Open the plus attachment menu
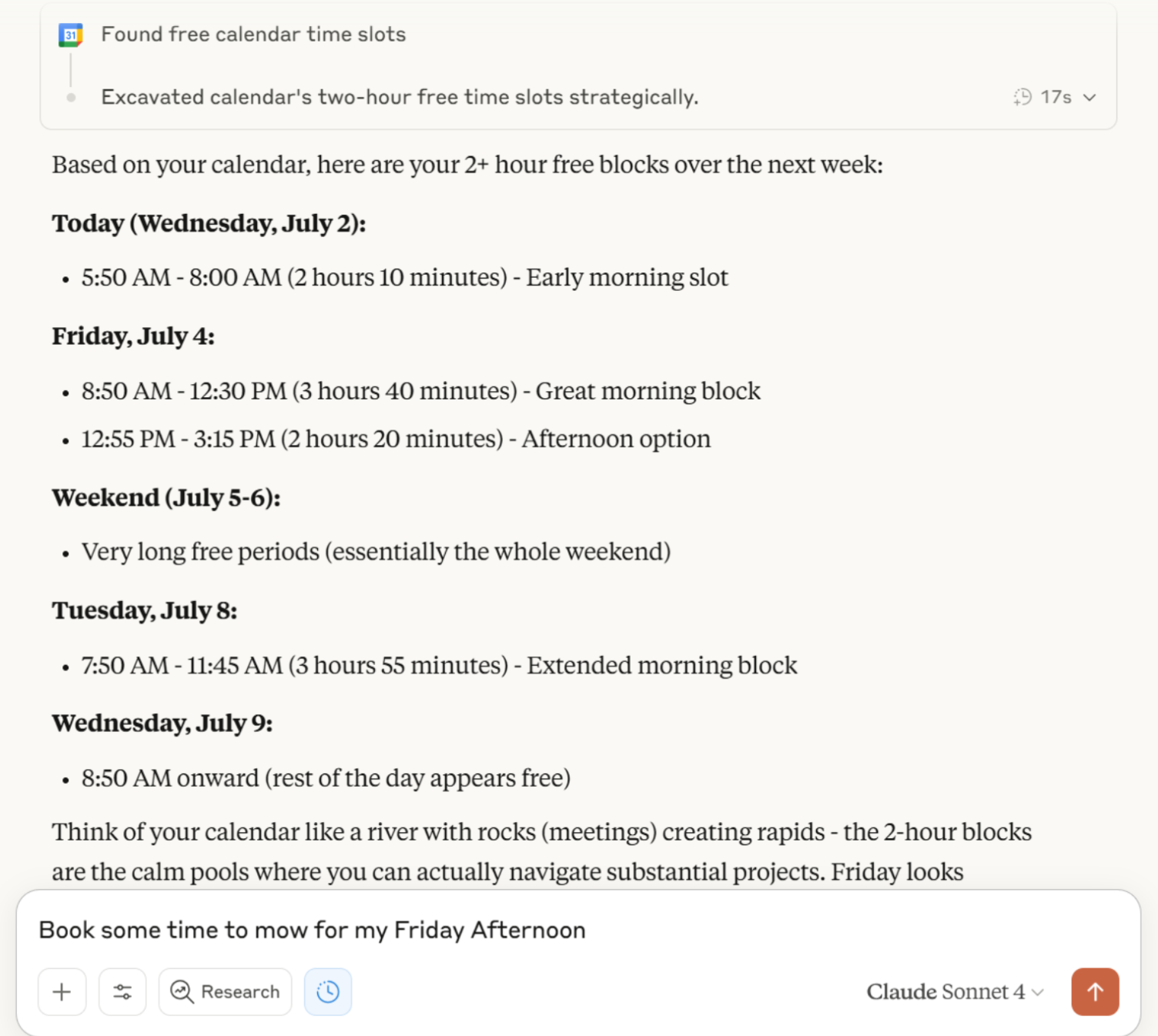The image size is (1158, 1036). pyautogui.click(x=62, y=992)
